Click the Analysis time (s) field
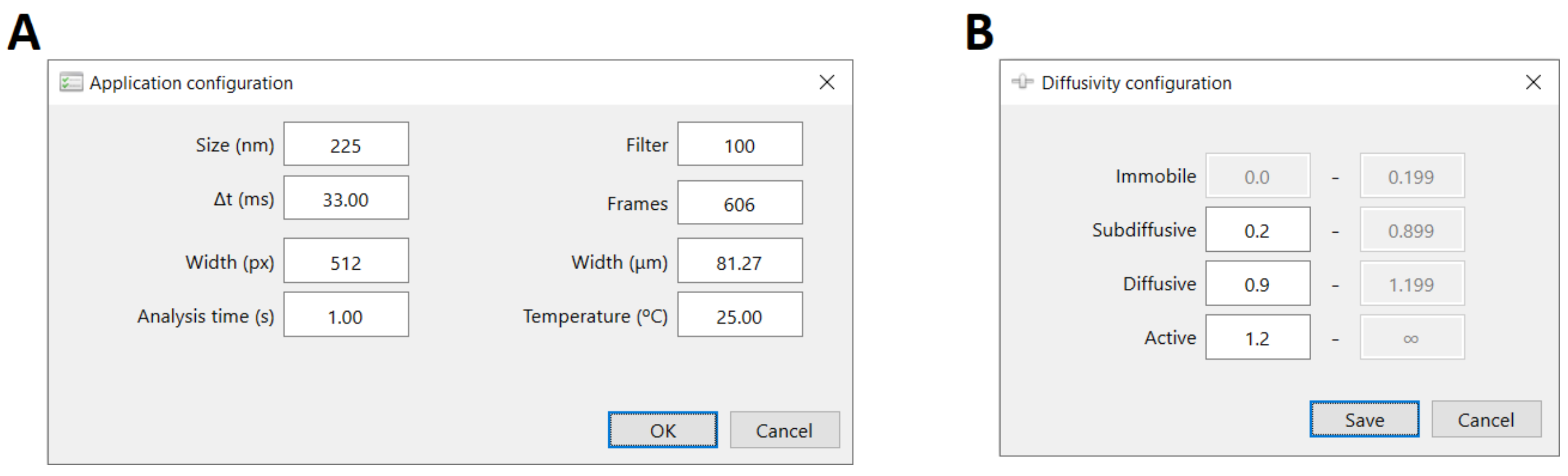The image size is (1568, 476). pyautogui.click(x=346, y=316)
